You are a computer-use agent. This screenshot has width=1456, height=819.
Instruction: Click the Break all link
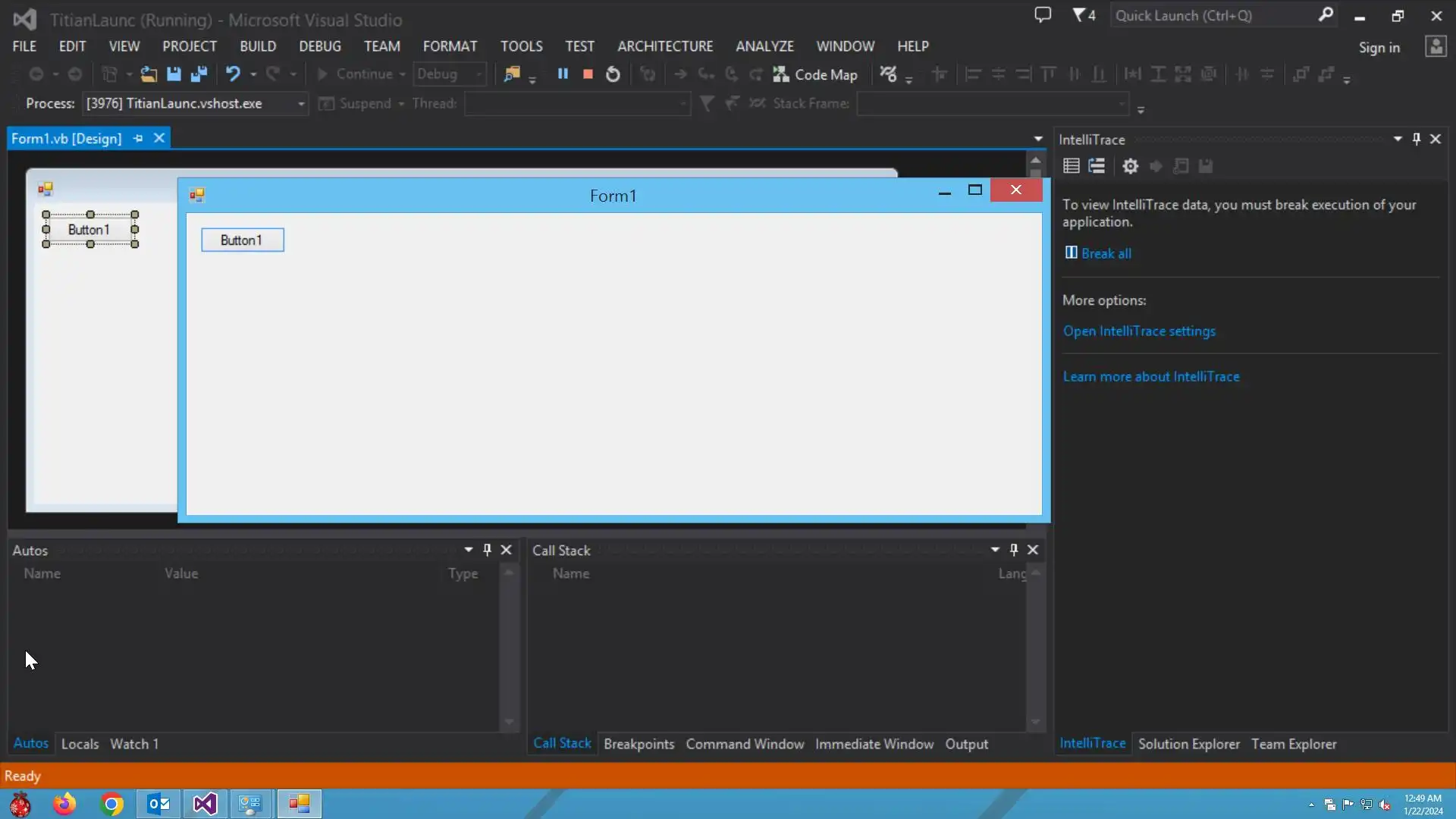click(1106, 253)
